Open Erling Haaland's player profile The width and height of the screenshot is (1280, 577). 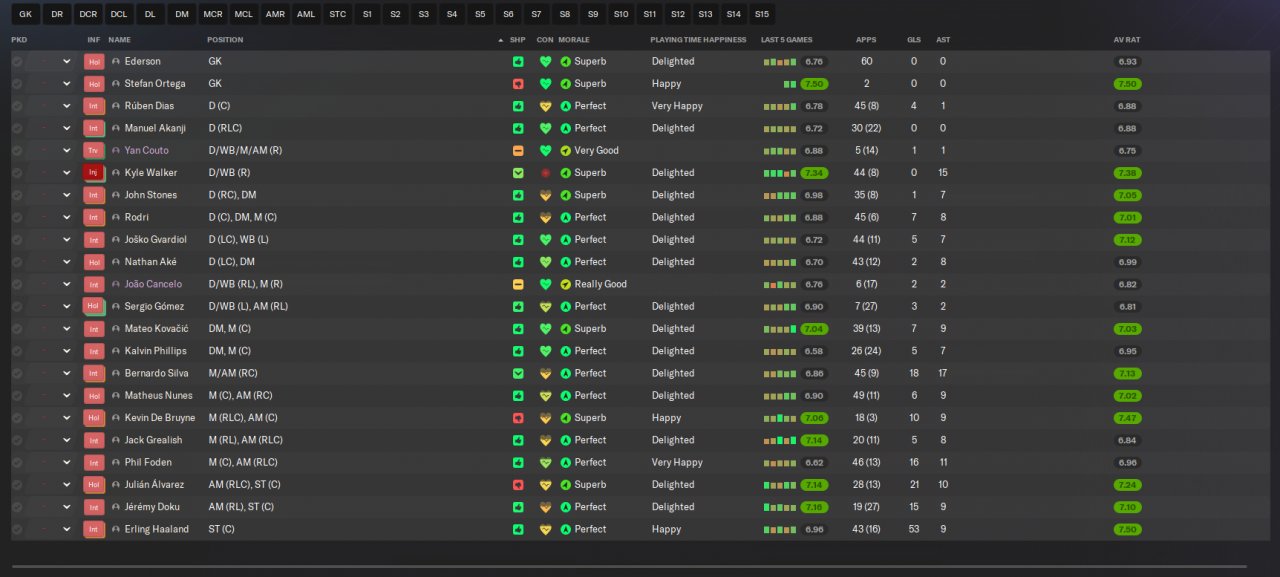pyautogui.click(x=157, y=529)
